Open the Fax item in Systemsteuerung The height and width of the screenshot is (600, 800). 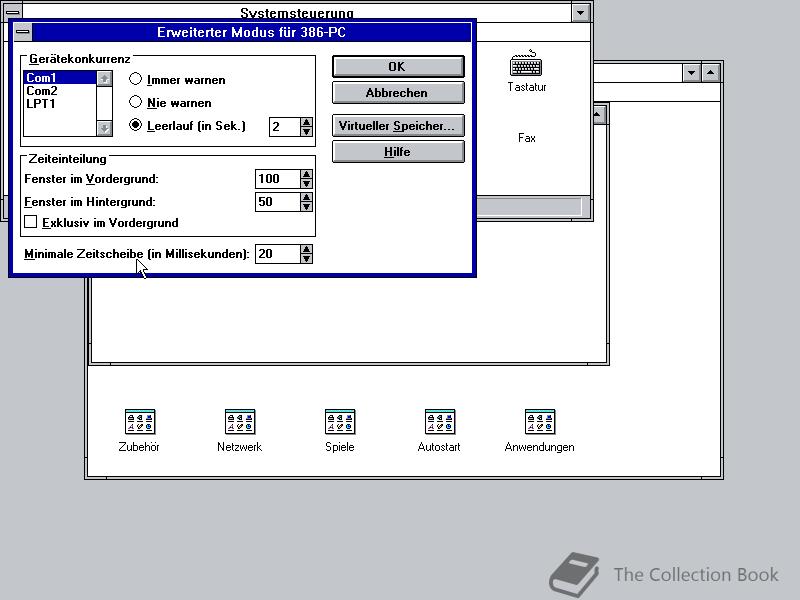tap(527, 138)
